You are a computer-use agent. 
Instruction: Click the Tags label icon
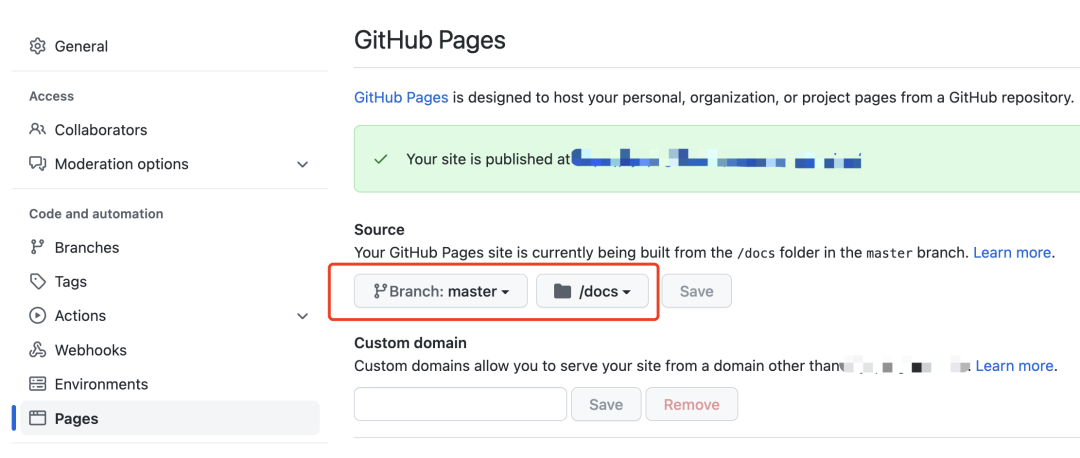coord(37,282)
